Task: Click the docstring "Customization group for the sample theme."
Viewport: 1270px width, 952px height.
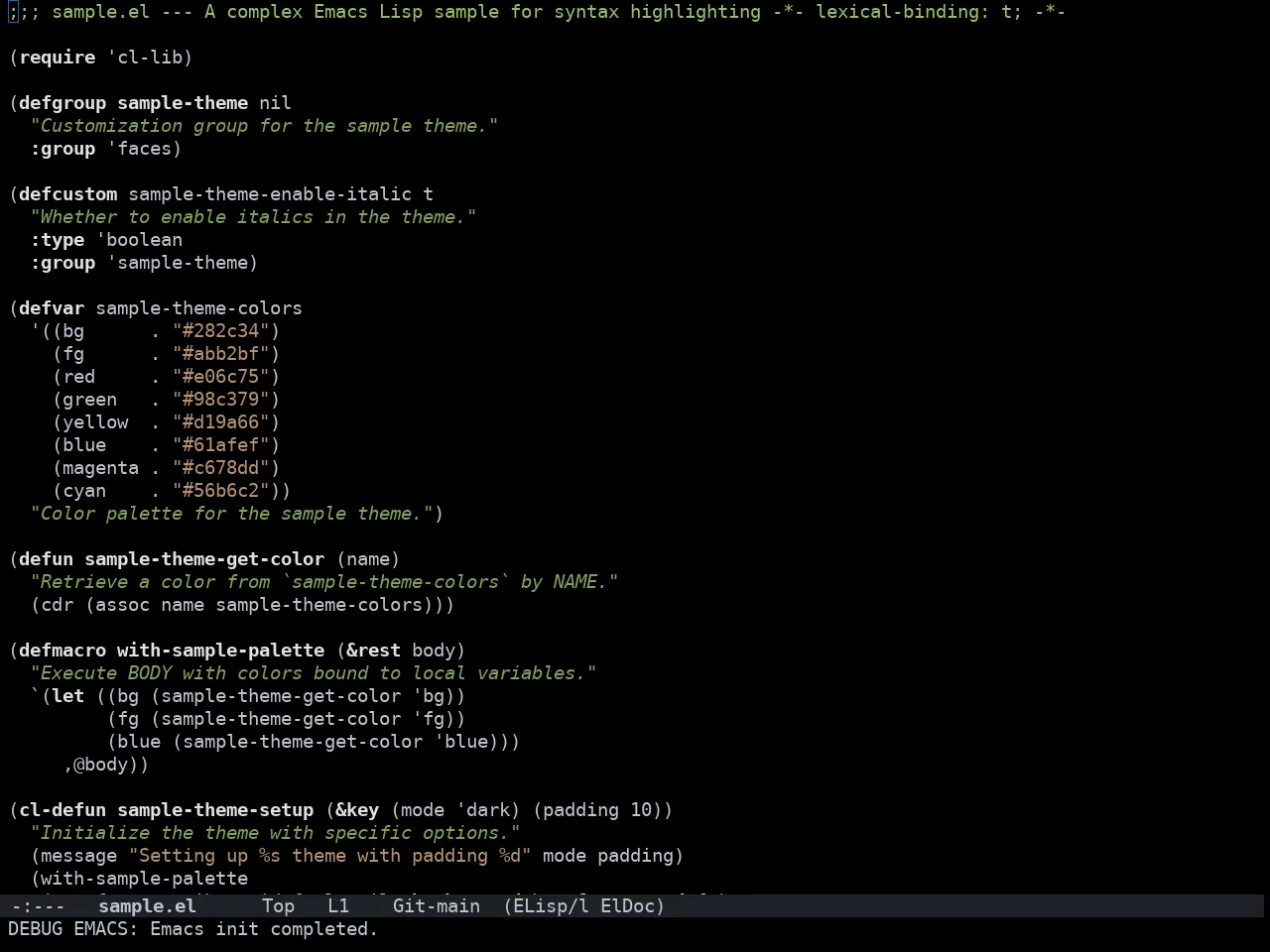Action: click(264, 126)
